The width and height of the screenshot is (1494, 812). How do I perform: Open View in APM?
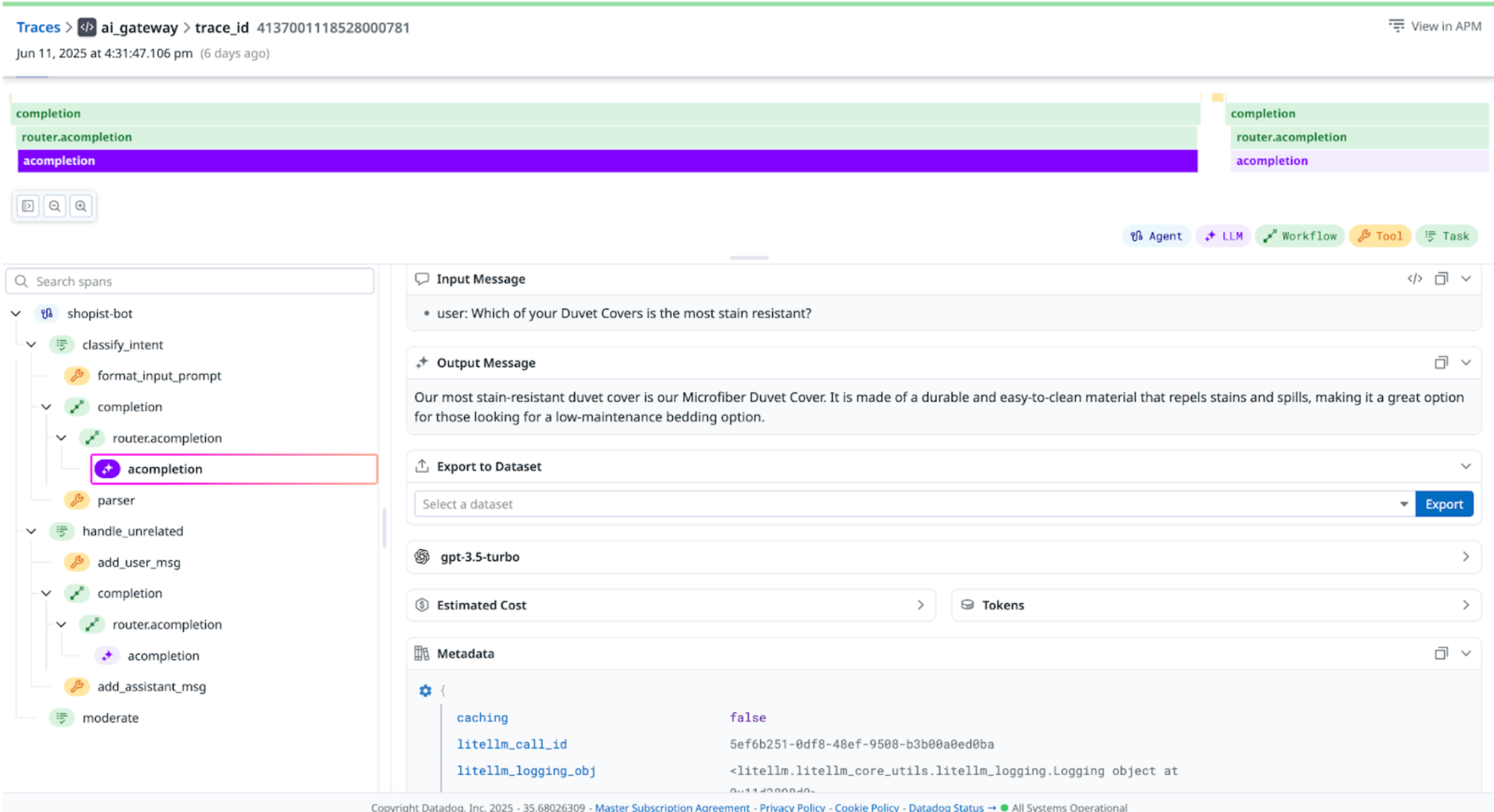coord(1435,25)
